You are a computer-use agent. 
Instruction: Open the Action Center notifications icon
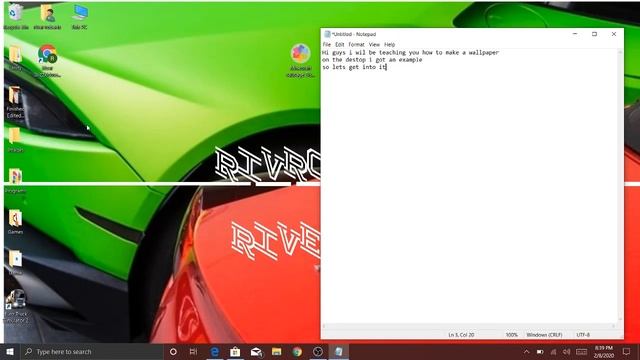(627, 351)
